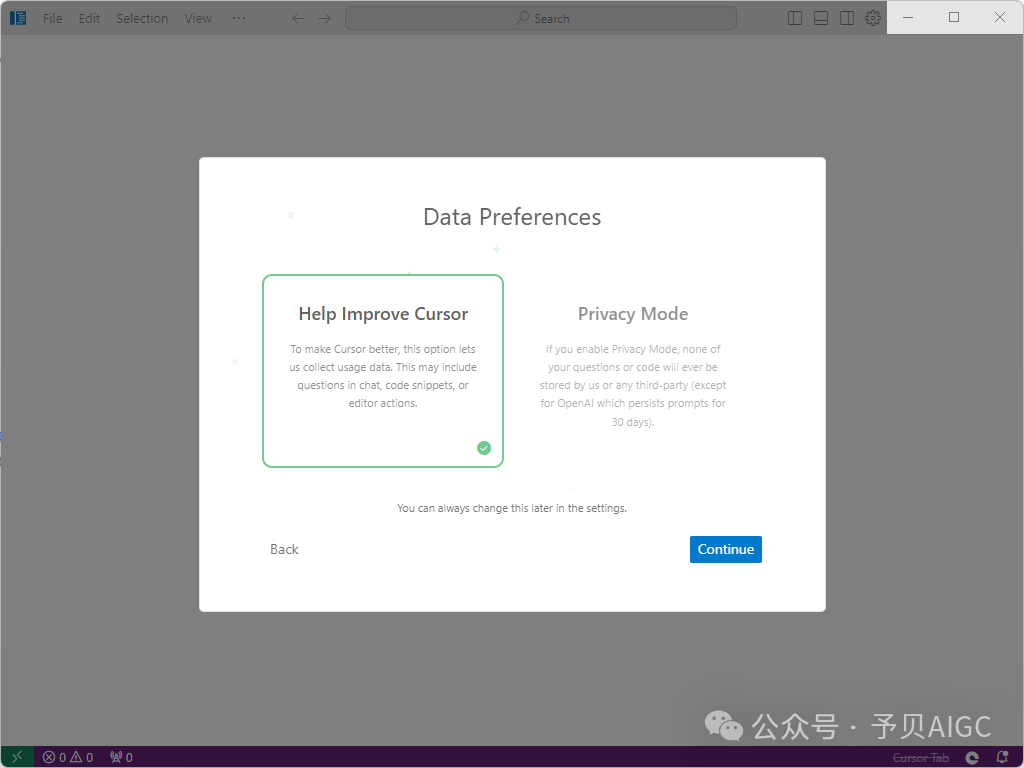
Task: Open the settings gear in title bar
Action: (873, 18)
